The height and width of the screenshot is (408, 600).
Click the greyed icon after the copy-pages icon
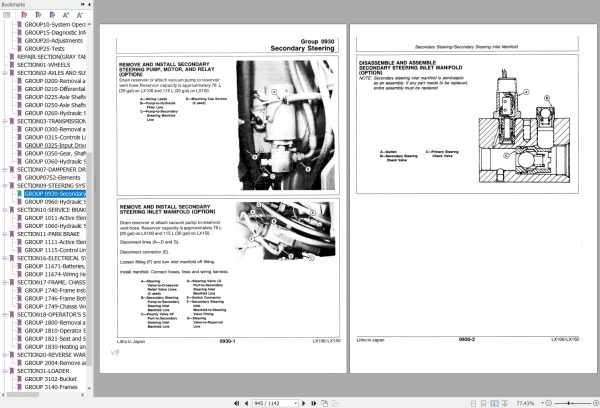pyautogui.click(x=335, y=403)
